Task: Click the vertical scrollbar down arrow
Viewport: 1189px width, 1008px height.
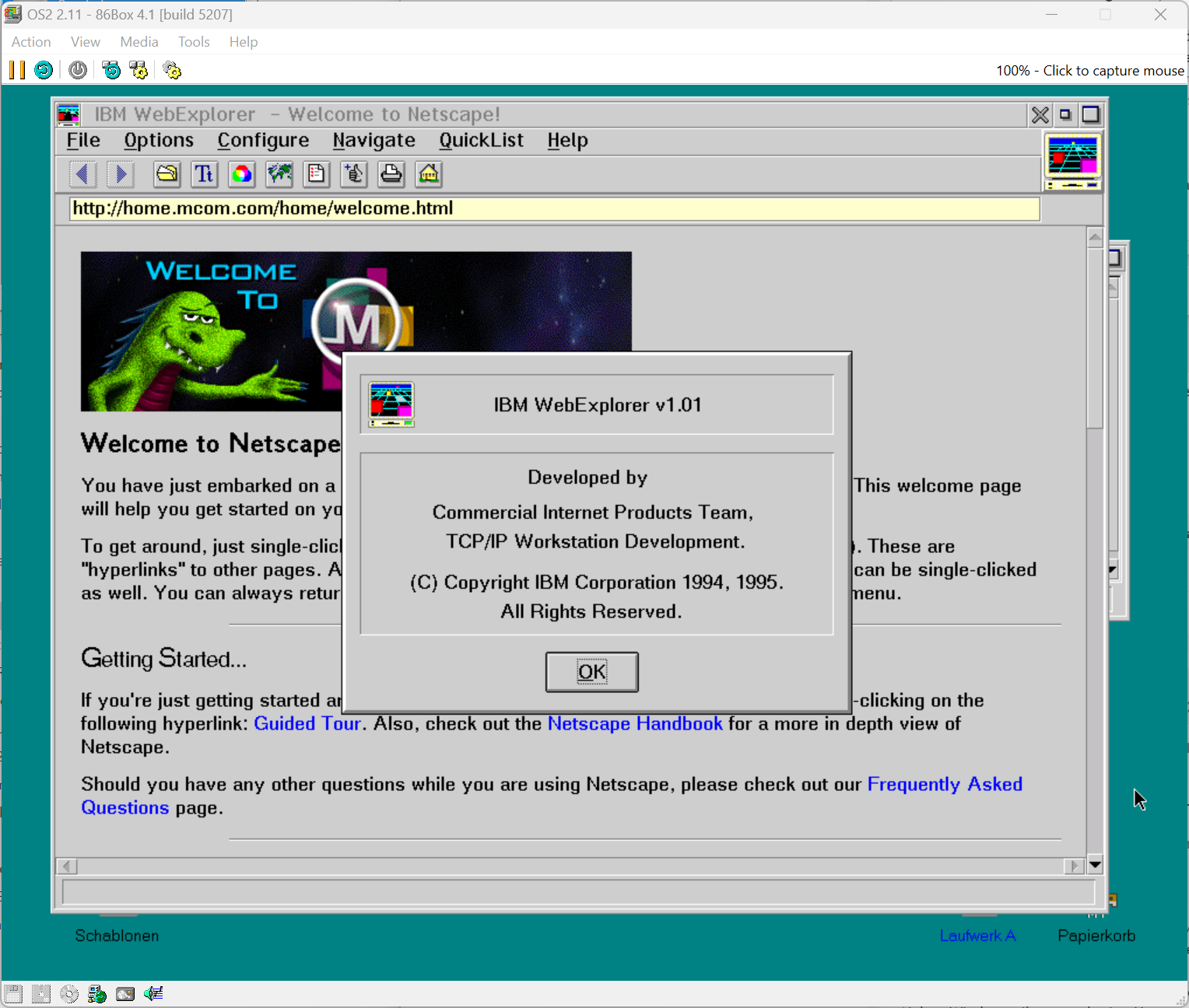Action: click(x=1095, y=865)
